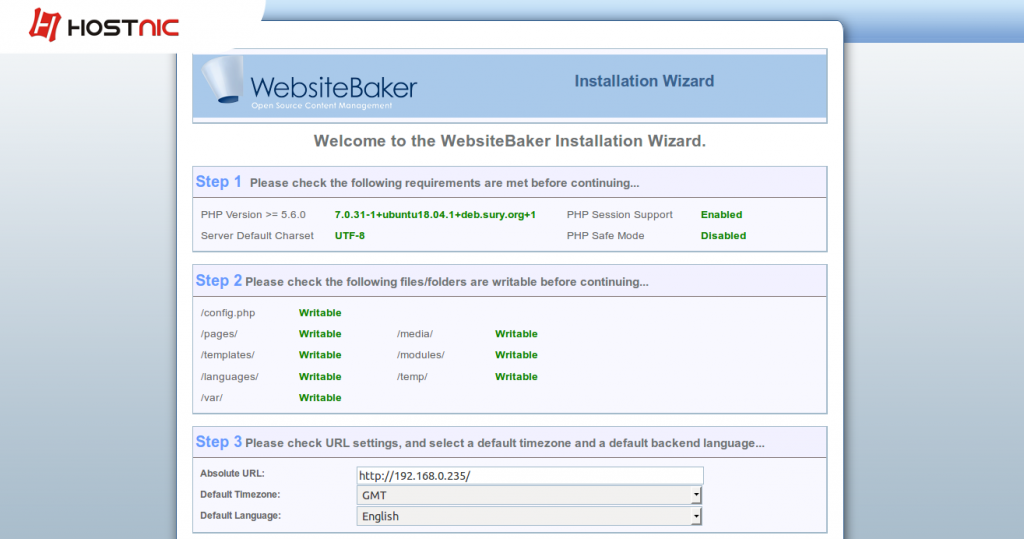
Task: Click the PHP Safe Mode label
Action: coord(605,235)
